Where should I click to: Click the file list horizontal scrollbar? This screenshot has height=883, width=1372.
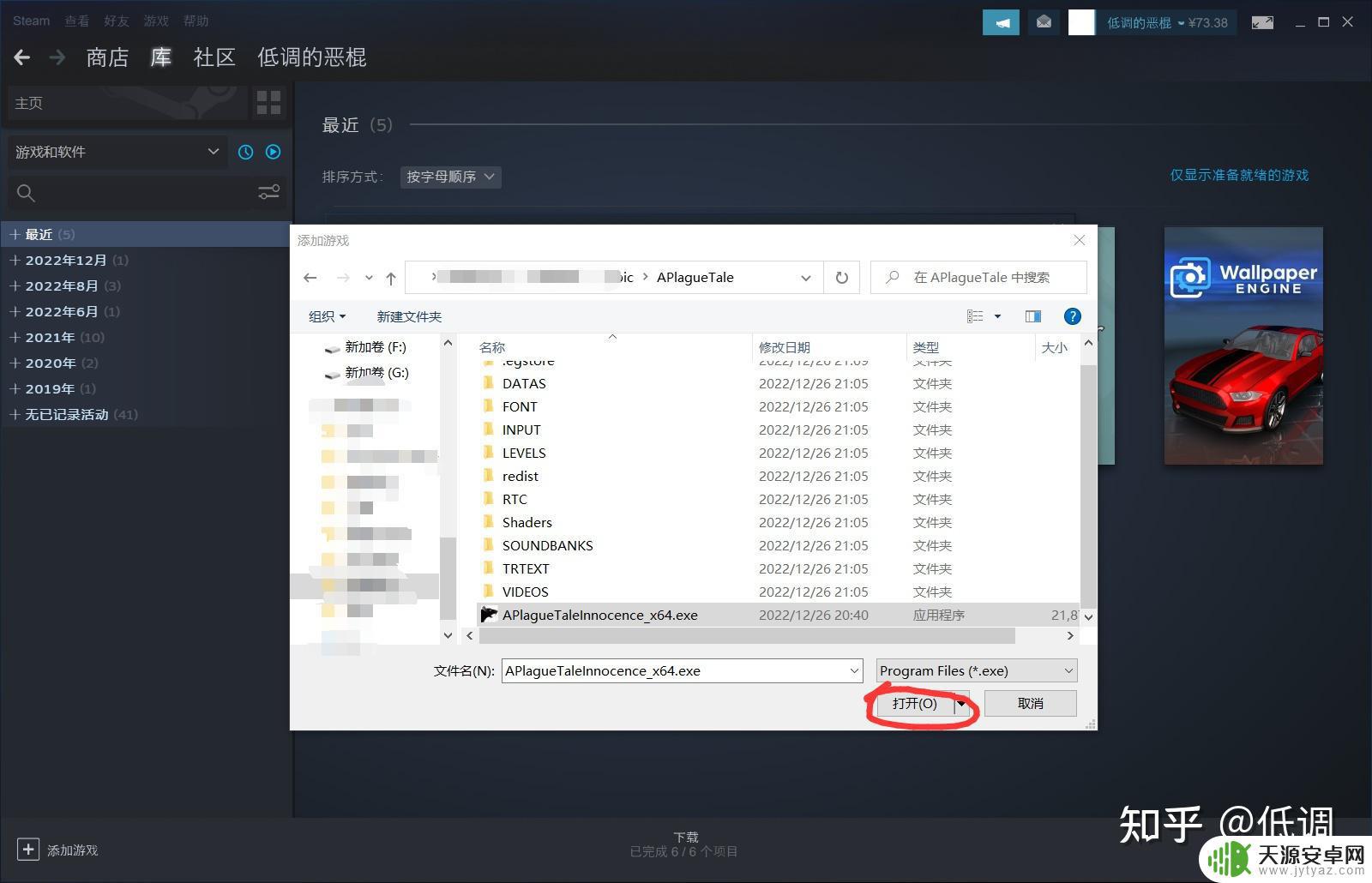747,636
